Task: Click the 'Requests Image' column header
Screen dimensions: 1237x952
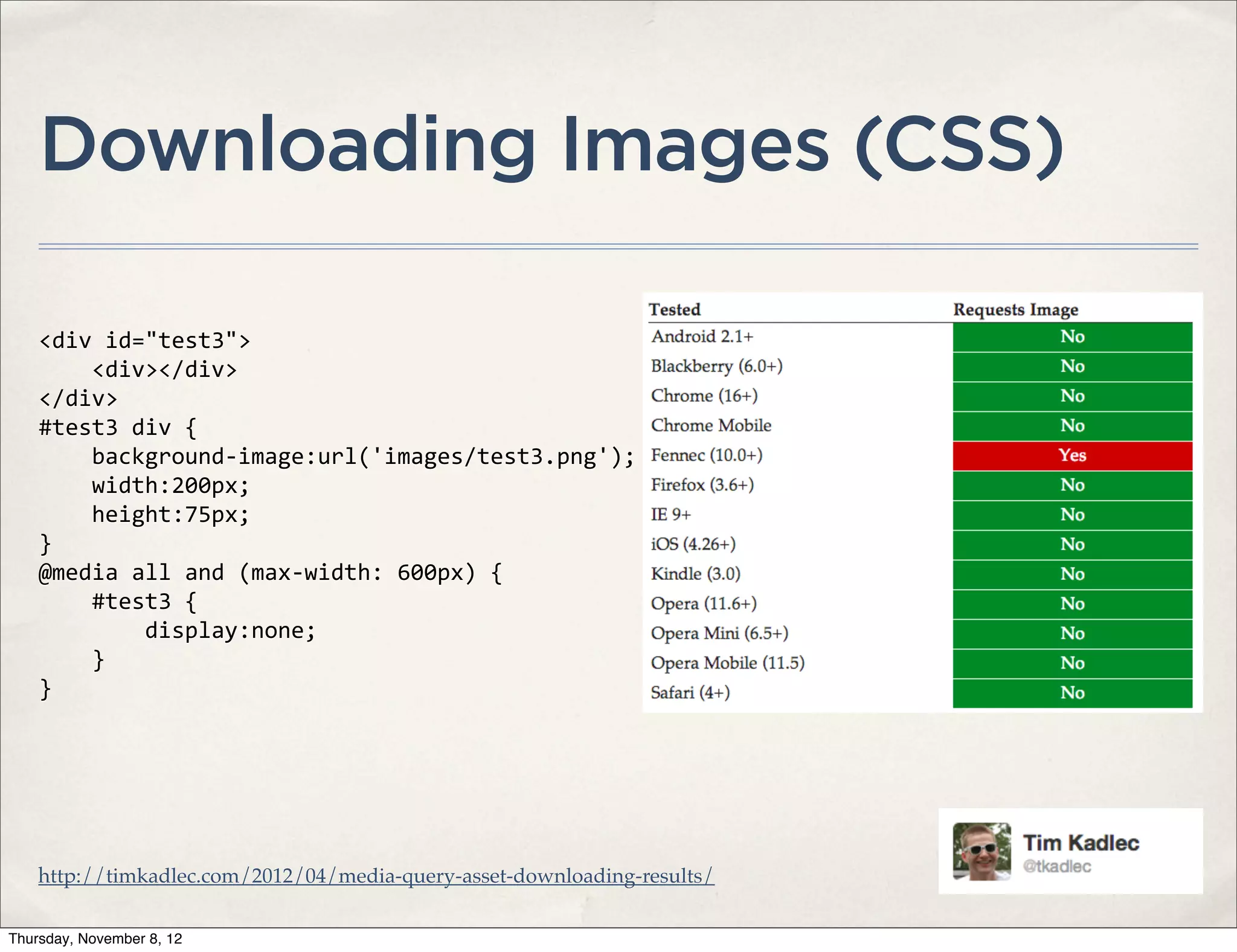Action: coord(1015,310)
